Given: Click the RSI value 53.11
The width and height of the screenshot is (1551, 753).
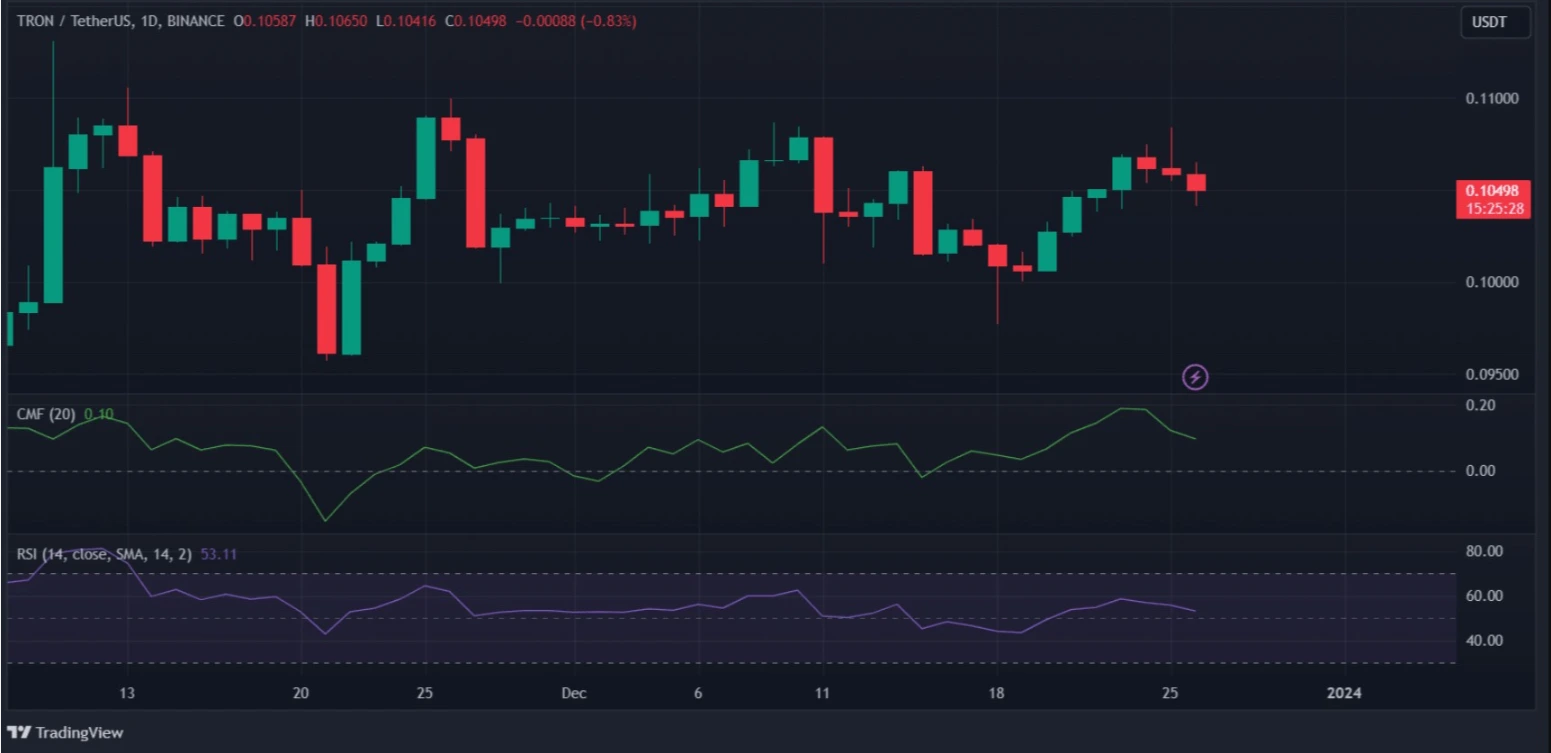Looking at the screenshot, I should (x=219, y=554).
